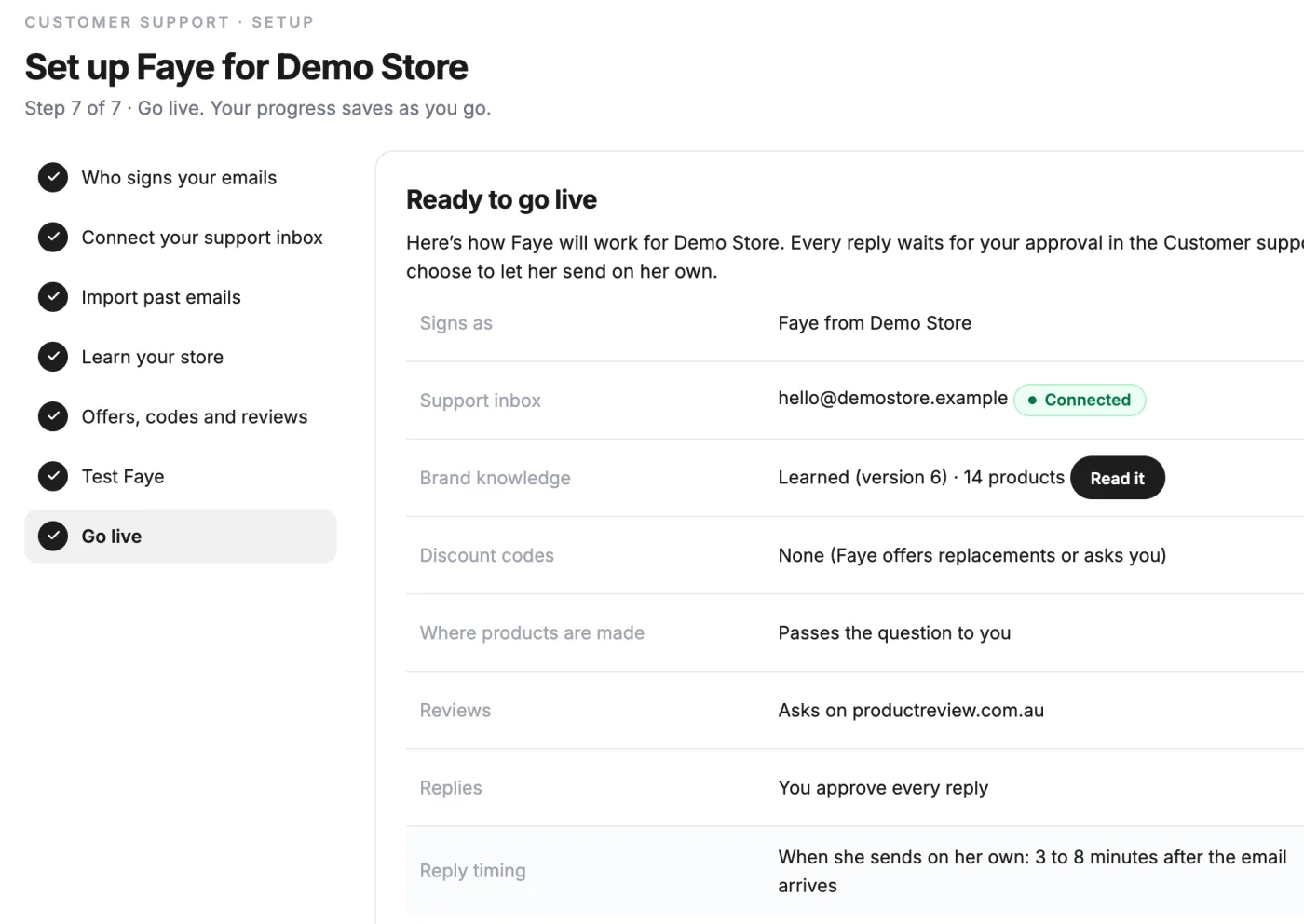Click the Asks on productreview.com.au value
Image resolution: width=1304 pixels, height=924 pixels.
[x=911, y=711]
